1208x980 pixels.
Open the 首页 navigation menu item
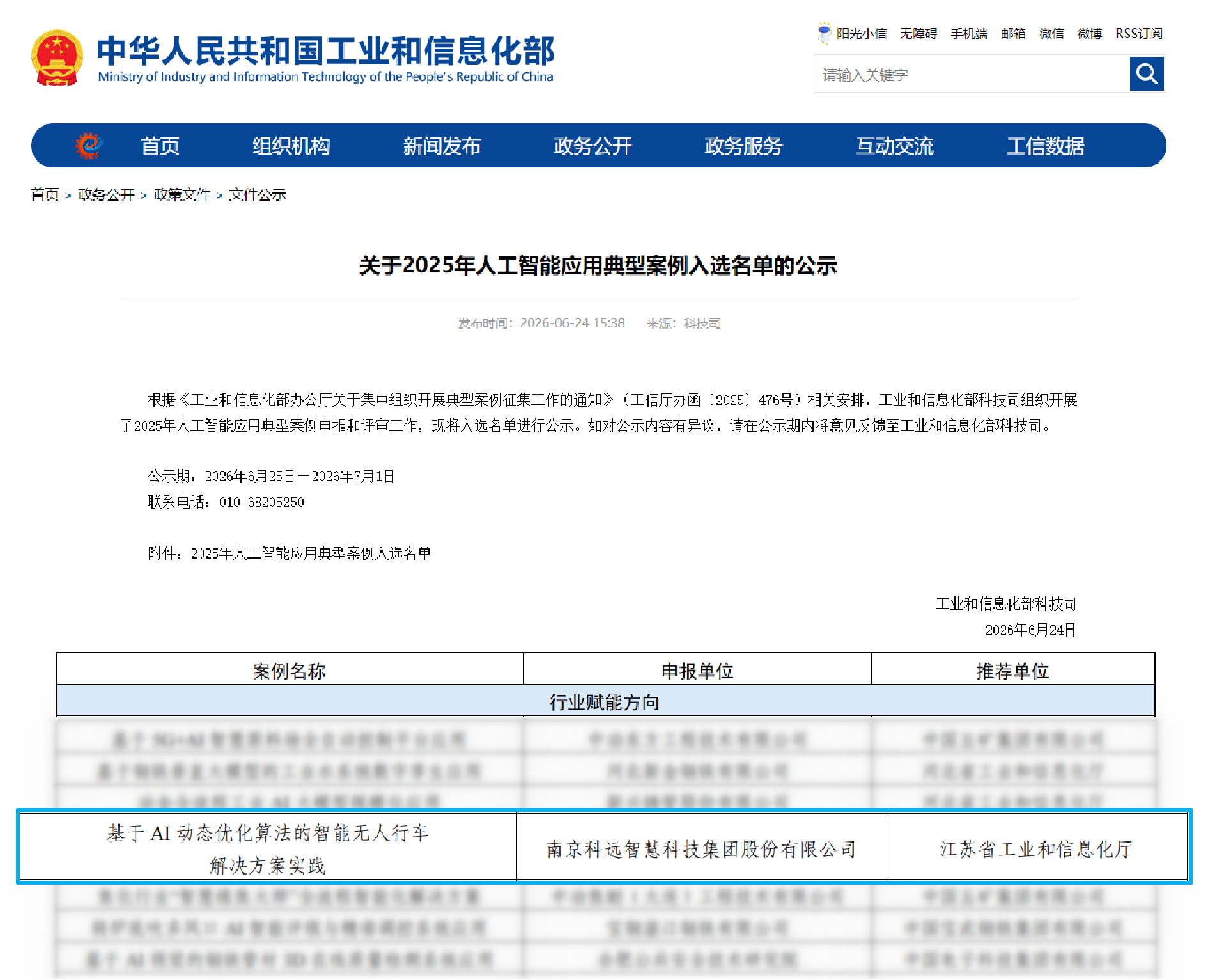click(160, 146)
